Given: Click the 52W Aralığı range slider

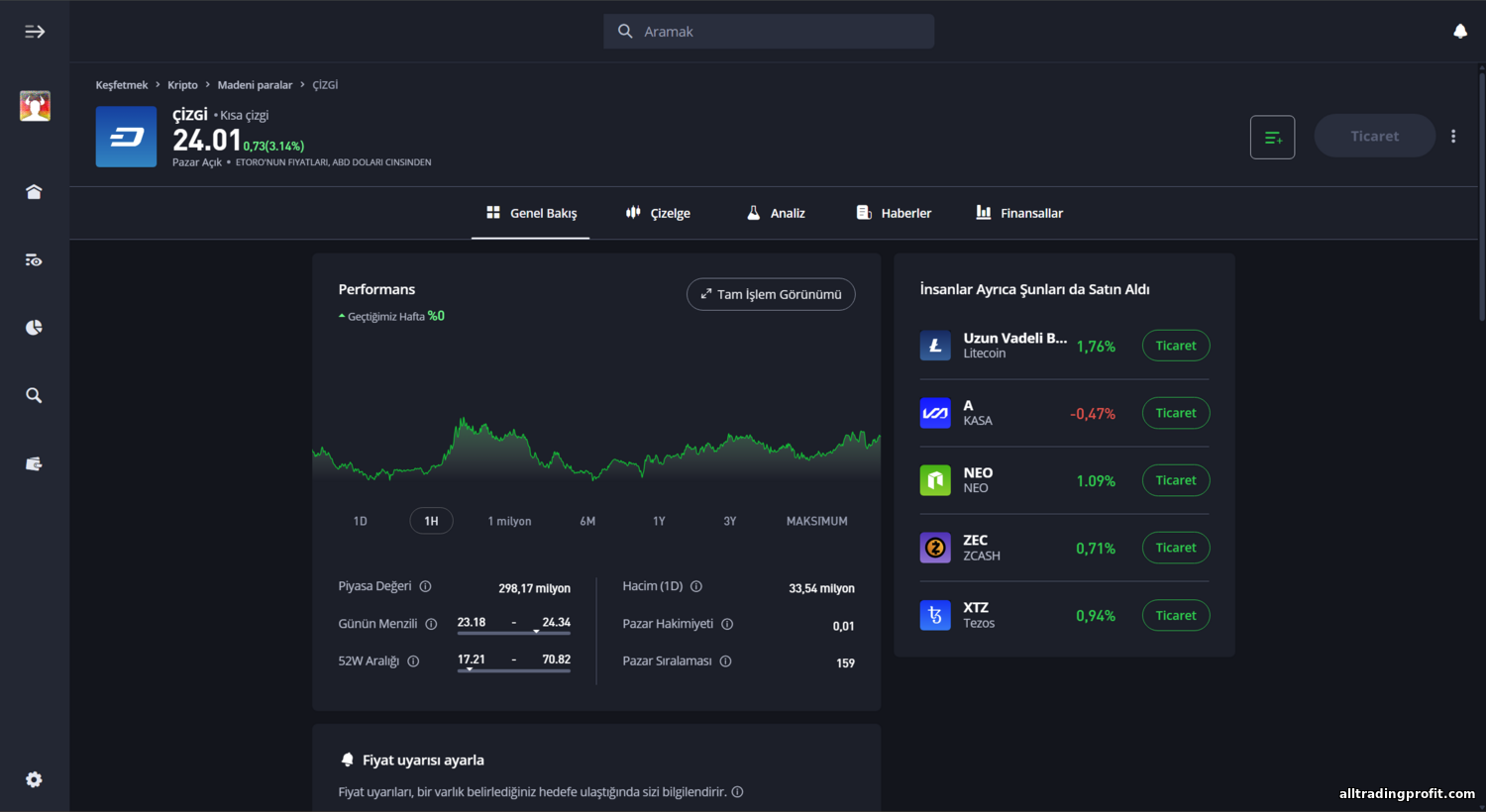Looking at the screenshot, I should 513,670.
